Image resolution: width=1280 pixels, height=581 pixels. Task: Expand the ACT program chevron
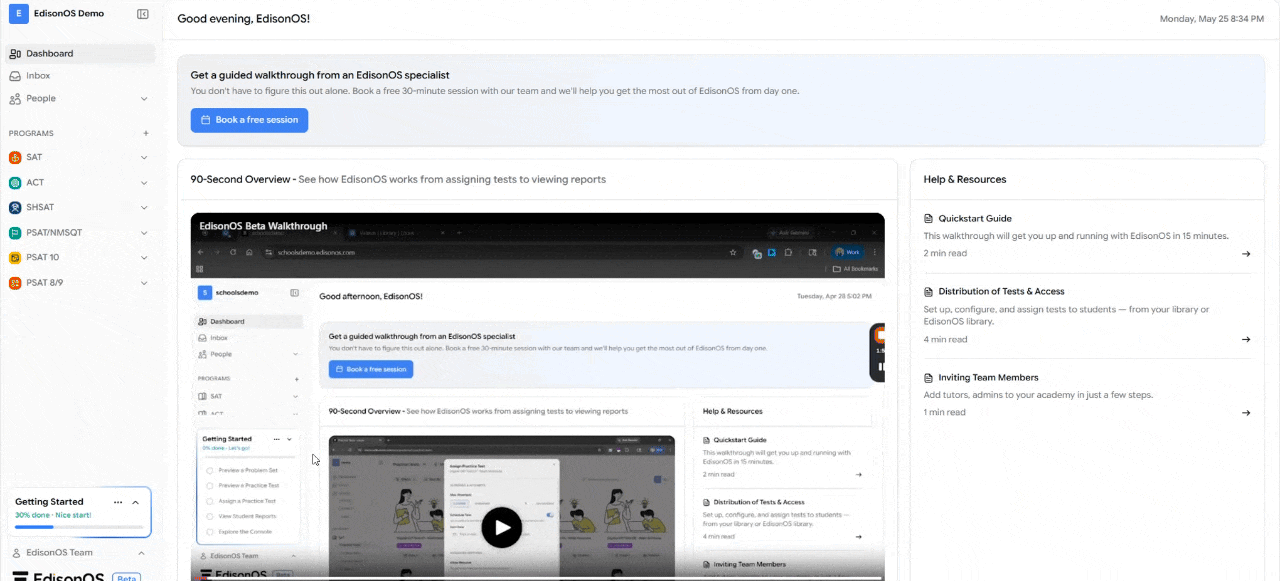pyautogui.click(x=144, y=183)
